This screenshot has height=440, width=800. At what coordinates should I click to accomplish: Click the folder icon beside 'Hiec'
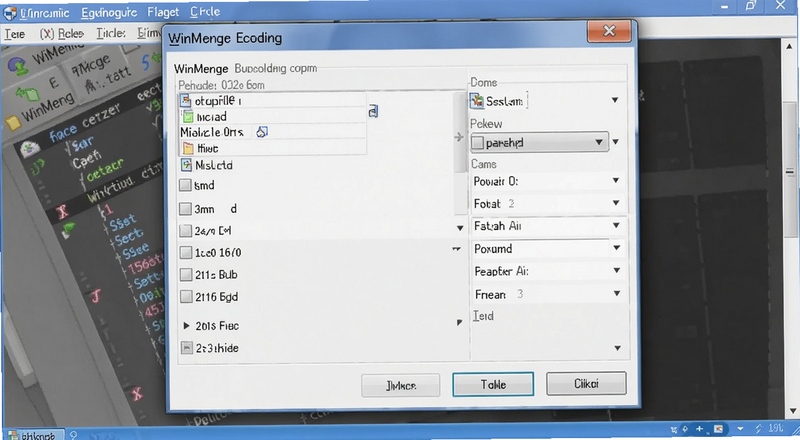(188, 149)
